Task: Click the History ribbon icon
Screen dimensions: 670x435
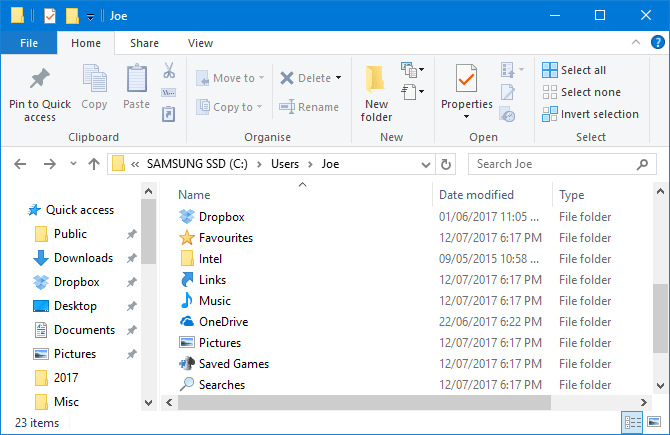Action: pos(507,114)
